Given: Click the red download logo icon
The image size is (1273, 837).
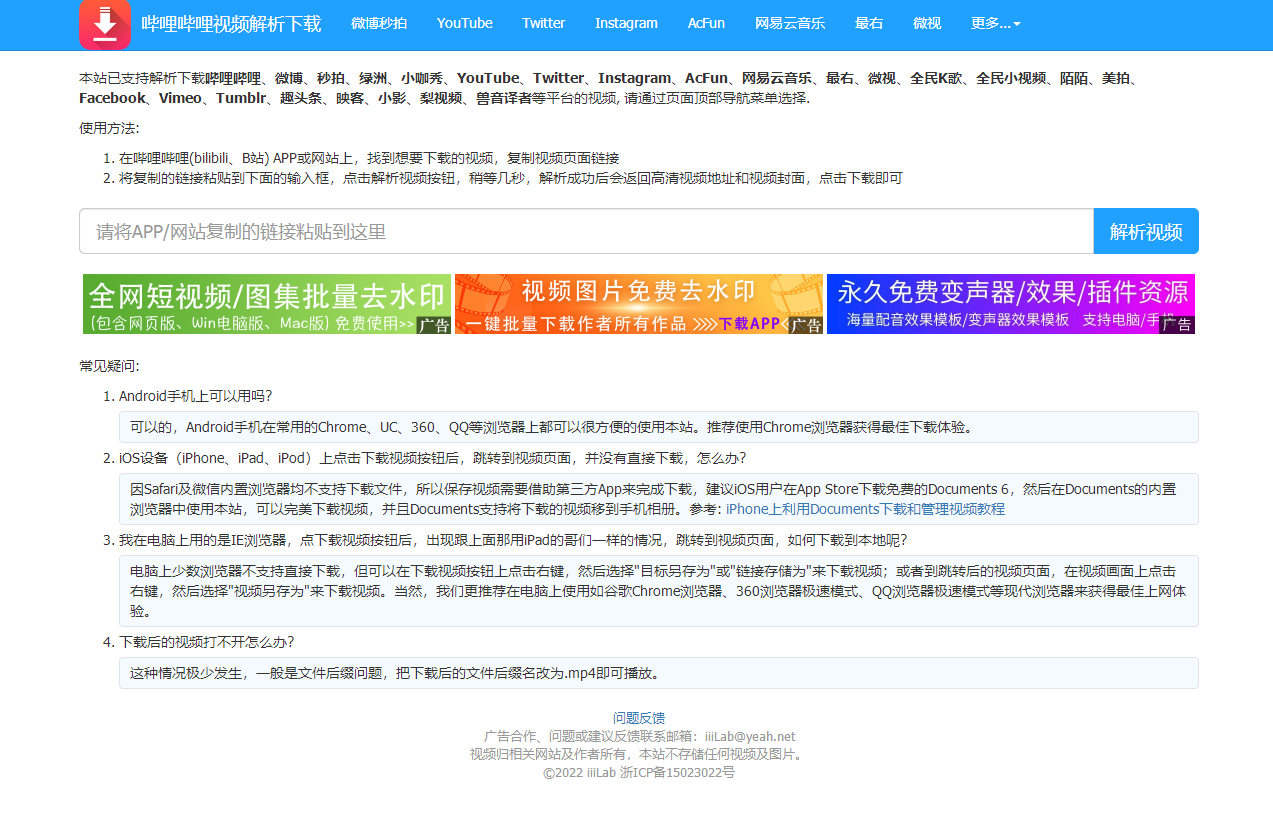Looking at the screenshot, I should tap(105, 24).
